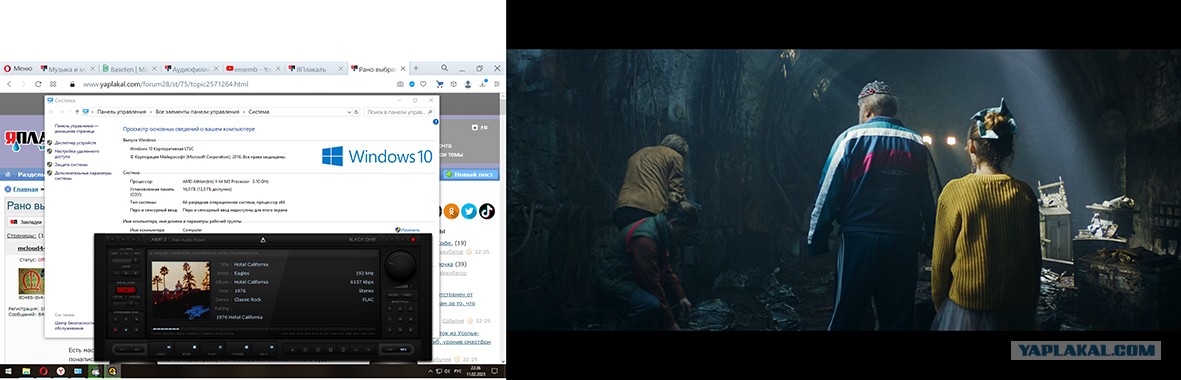The width and height of the screenshot is (1181, 380).
Task: Open the Odnoklassniki share icon
Action: 451,211
